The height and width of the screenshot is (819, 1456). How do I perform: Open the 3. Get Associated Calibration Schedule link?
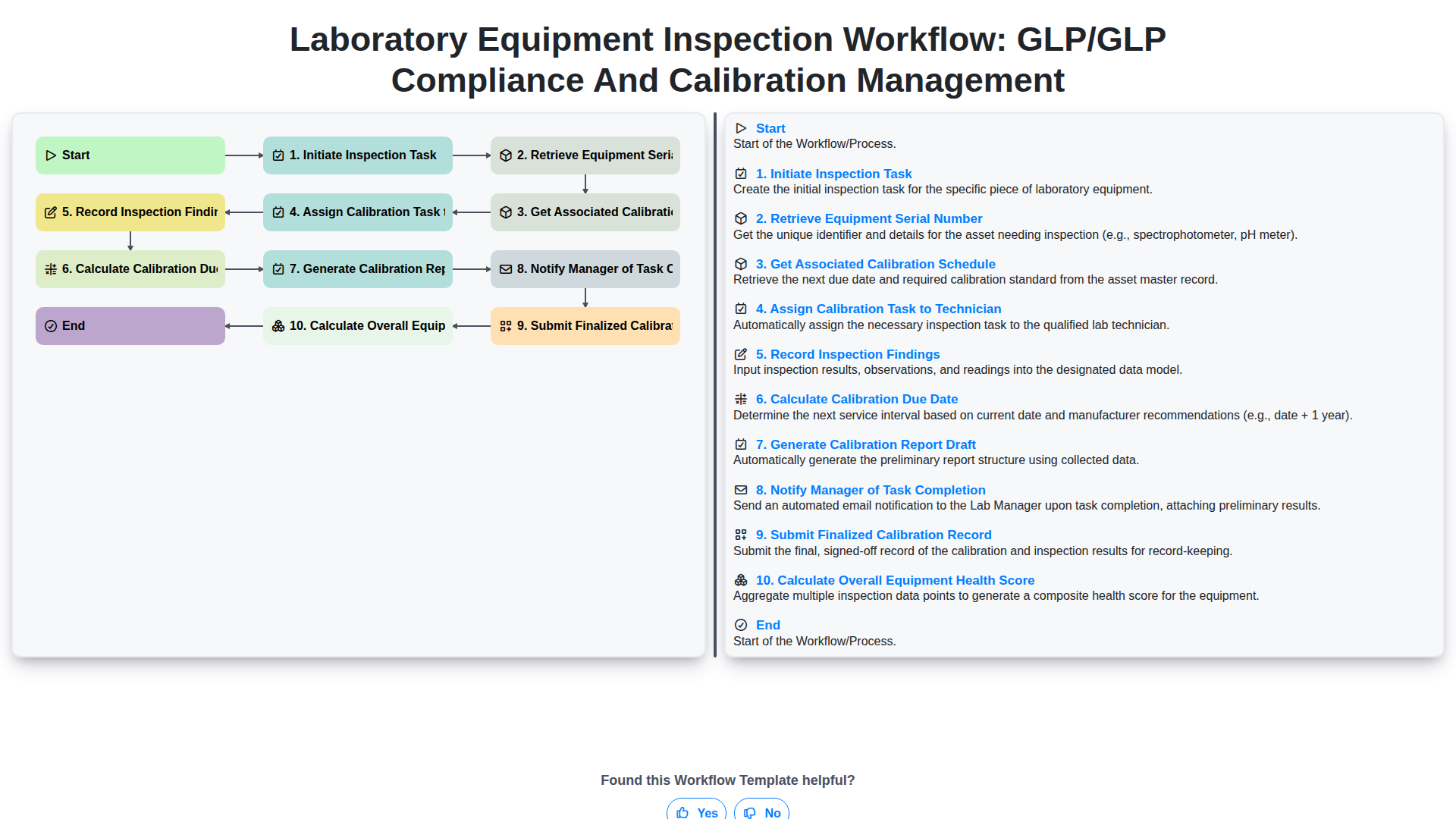(x=876, y=264)
